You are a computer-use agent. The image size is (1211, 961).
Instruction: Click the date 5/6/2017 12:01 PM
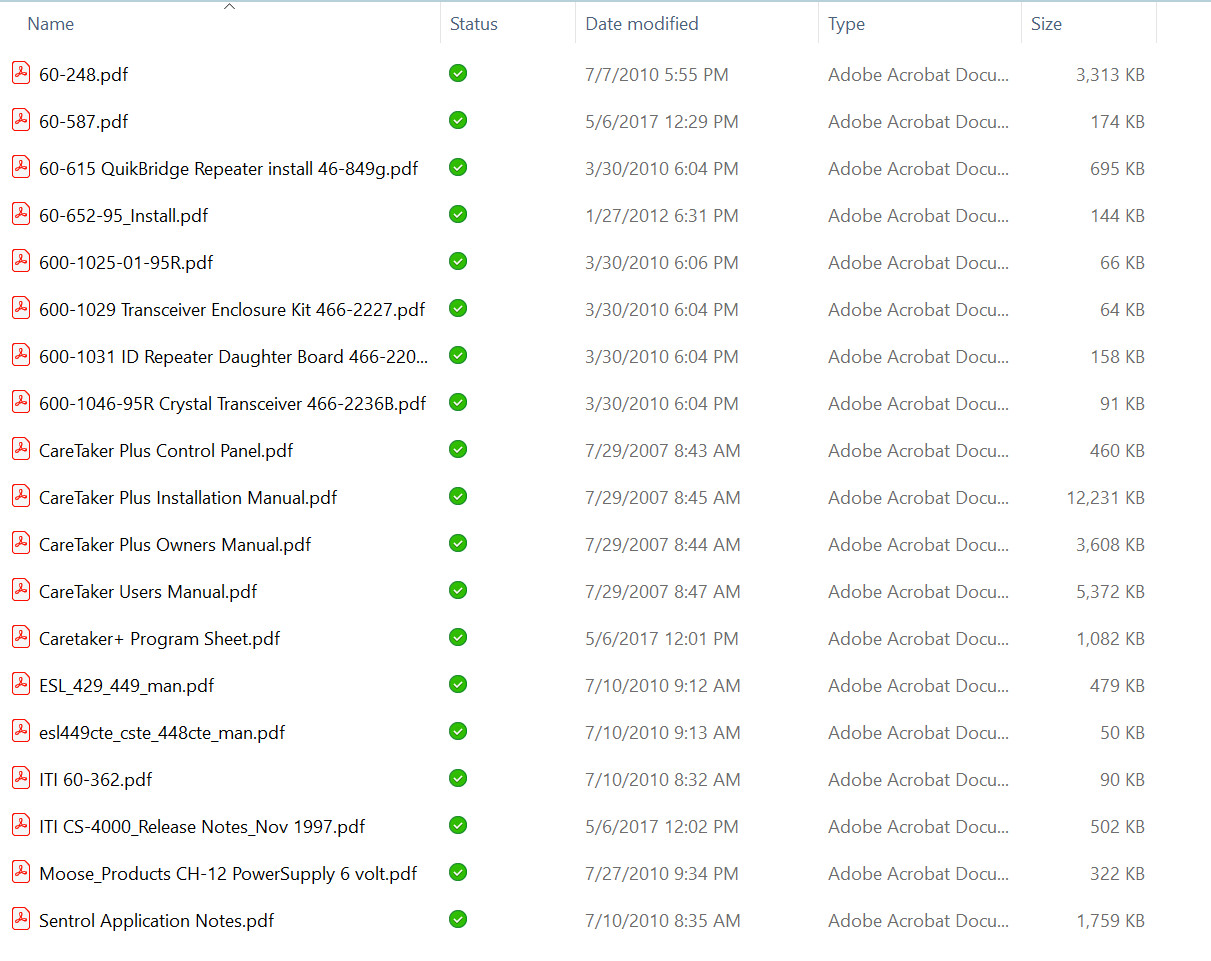click(x=662, y=639)
